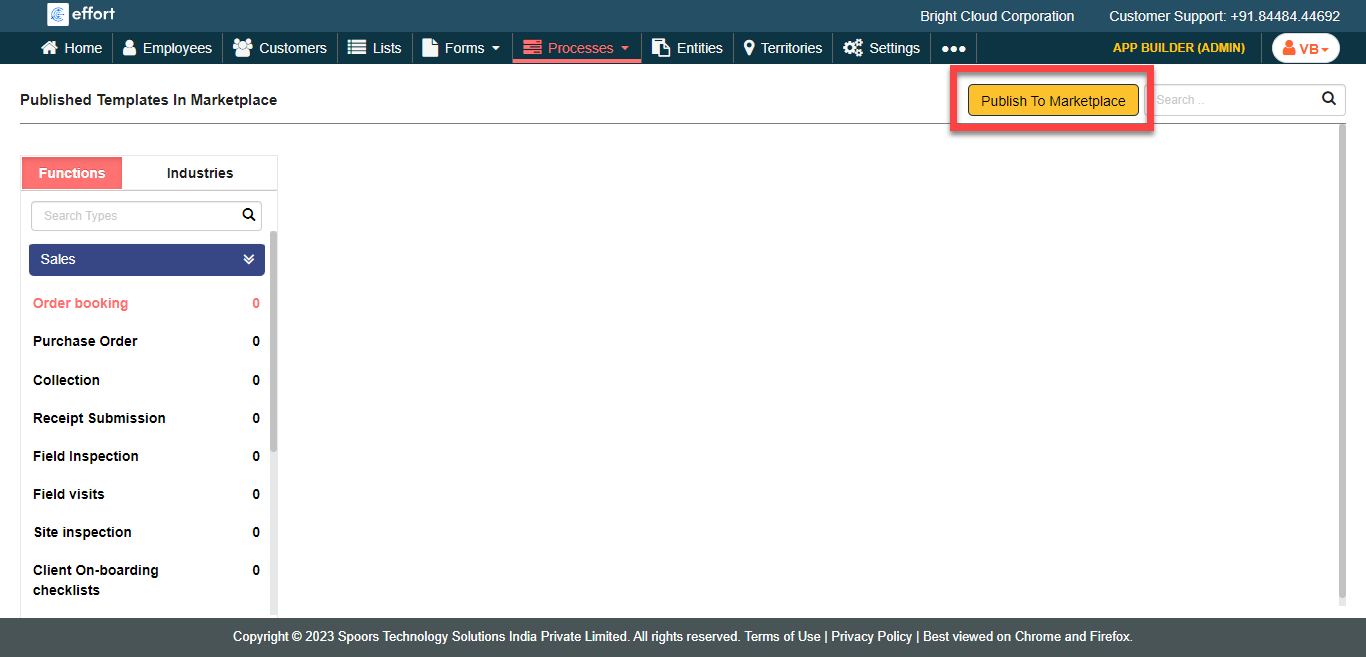
Task: Click the magnifier in Search Types box
Action: pos(249,215)
